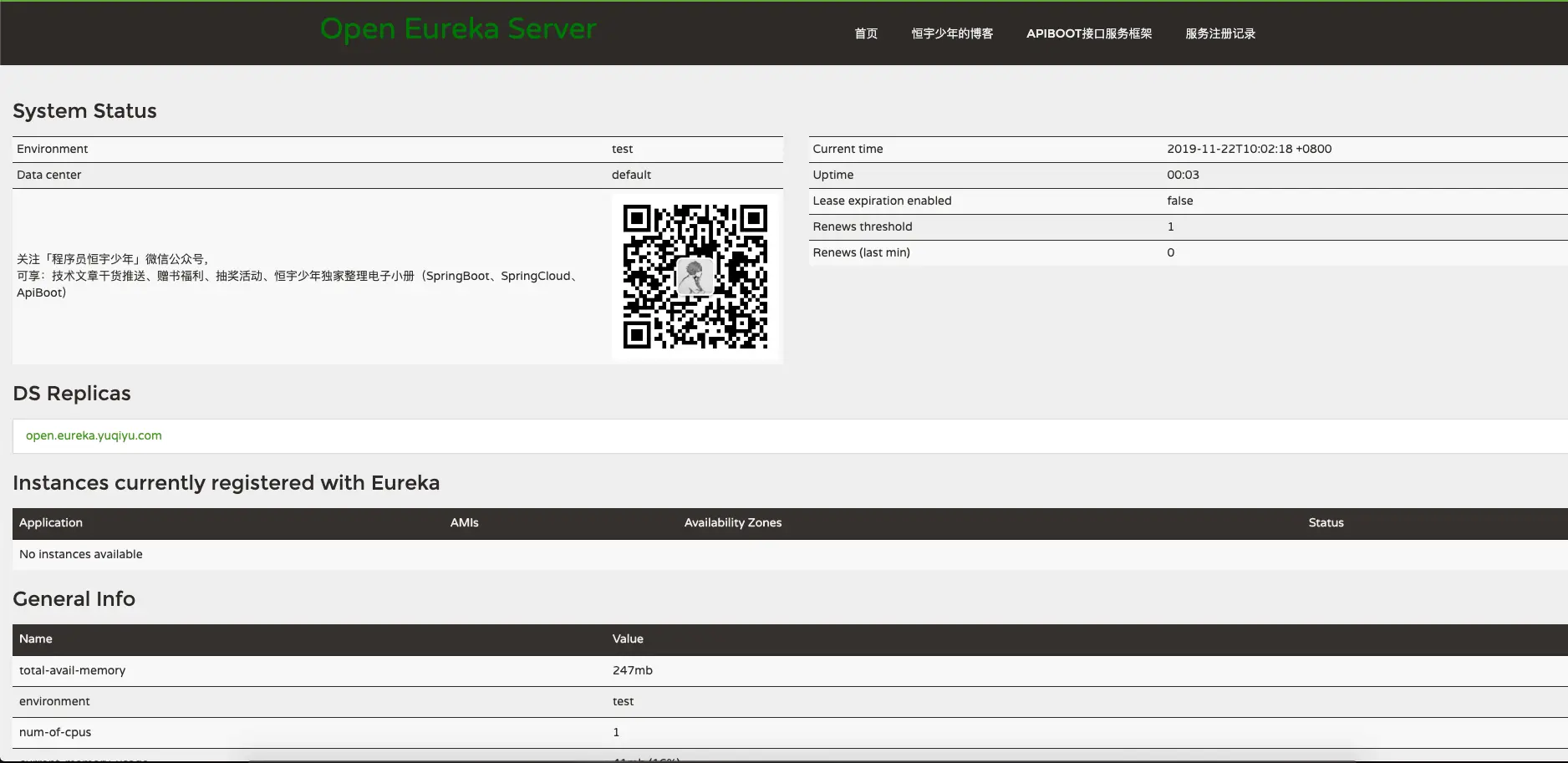
Task: Click the Status column header
Action: (1326, 522)
